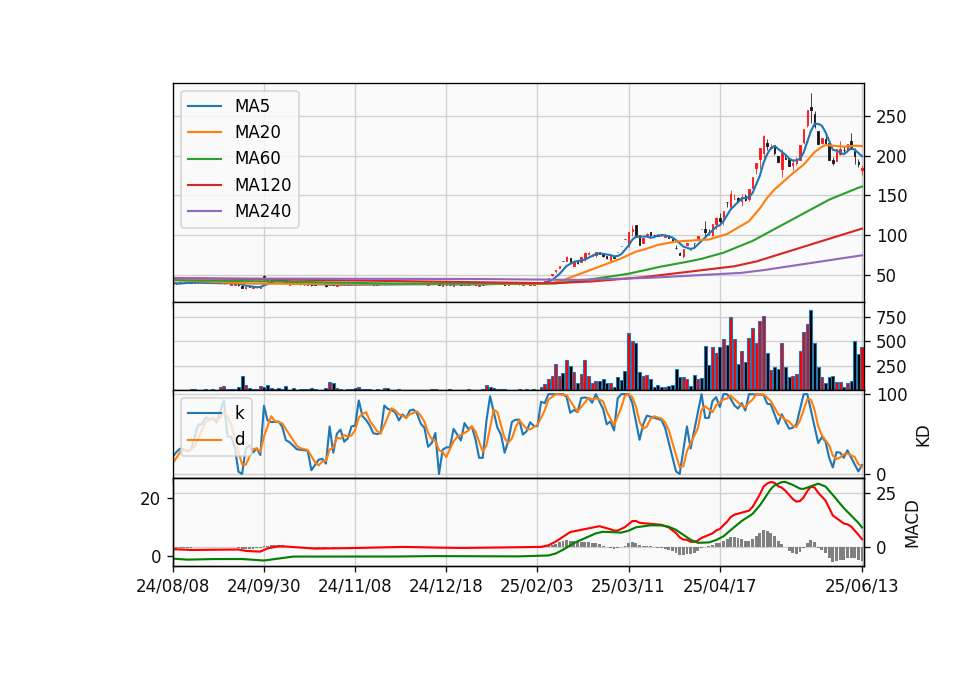
Task: Click the tallest volume bar in volume panel
Action: pos(811,350)
